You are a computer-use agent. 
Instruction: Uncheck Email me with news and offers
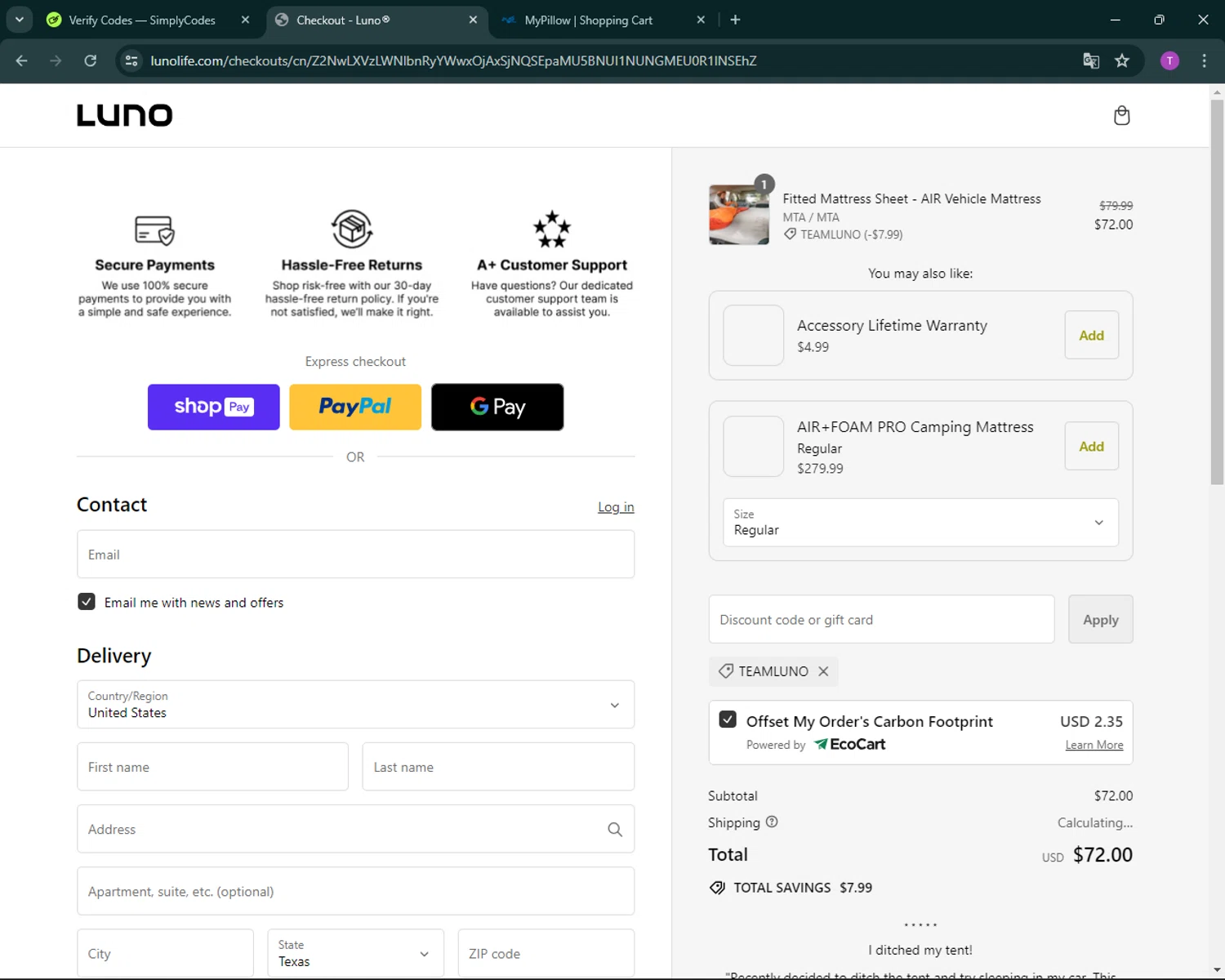coord(87,602)
